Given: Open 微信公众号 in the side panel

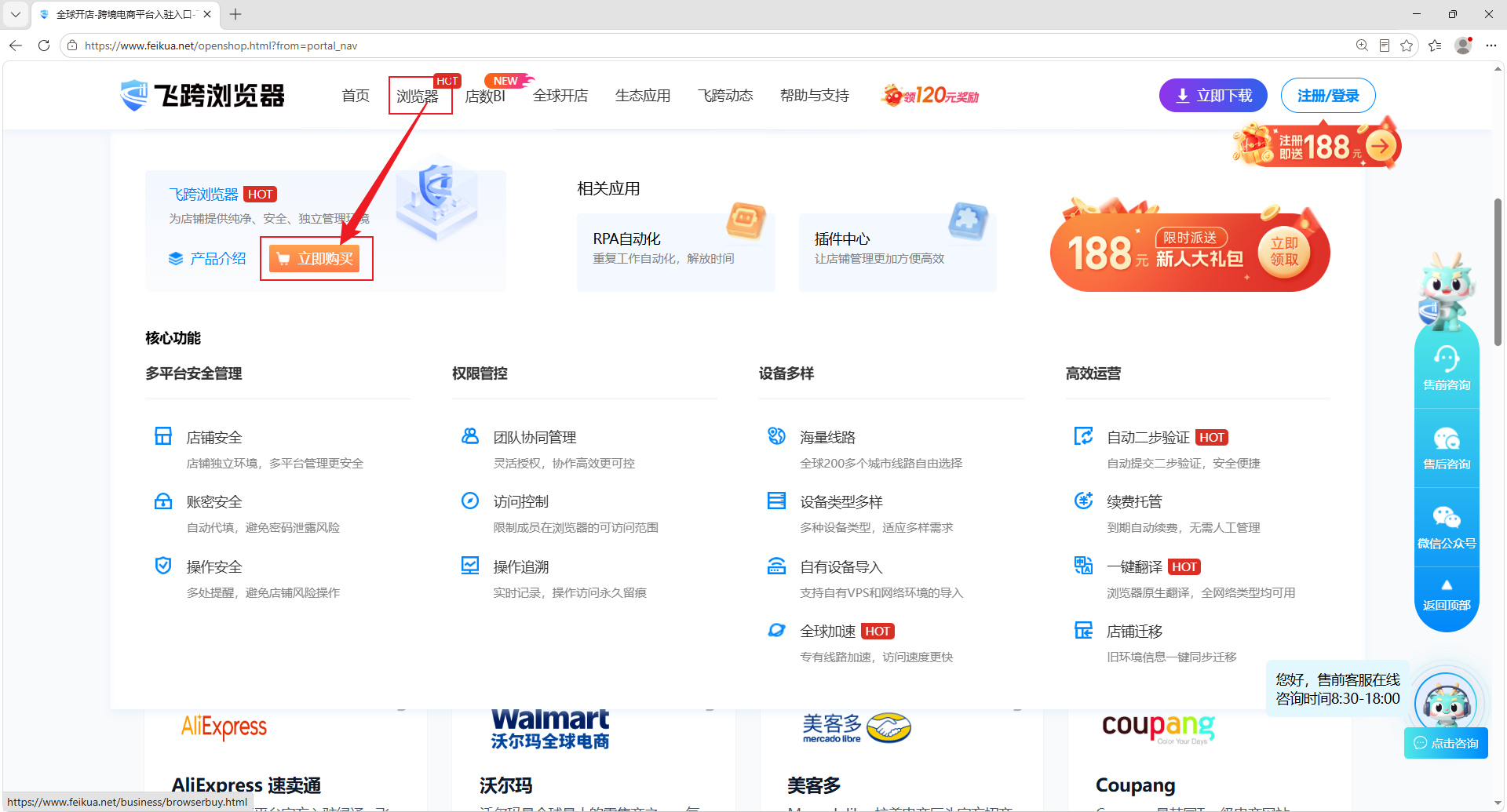Looking at the screenshot, I should [1447, 527].
